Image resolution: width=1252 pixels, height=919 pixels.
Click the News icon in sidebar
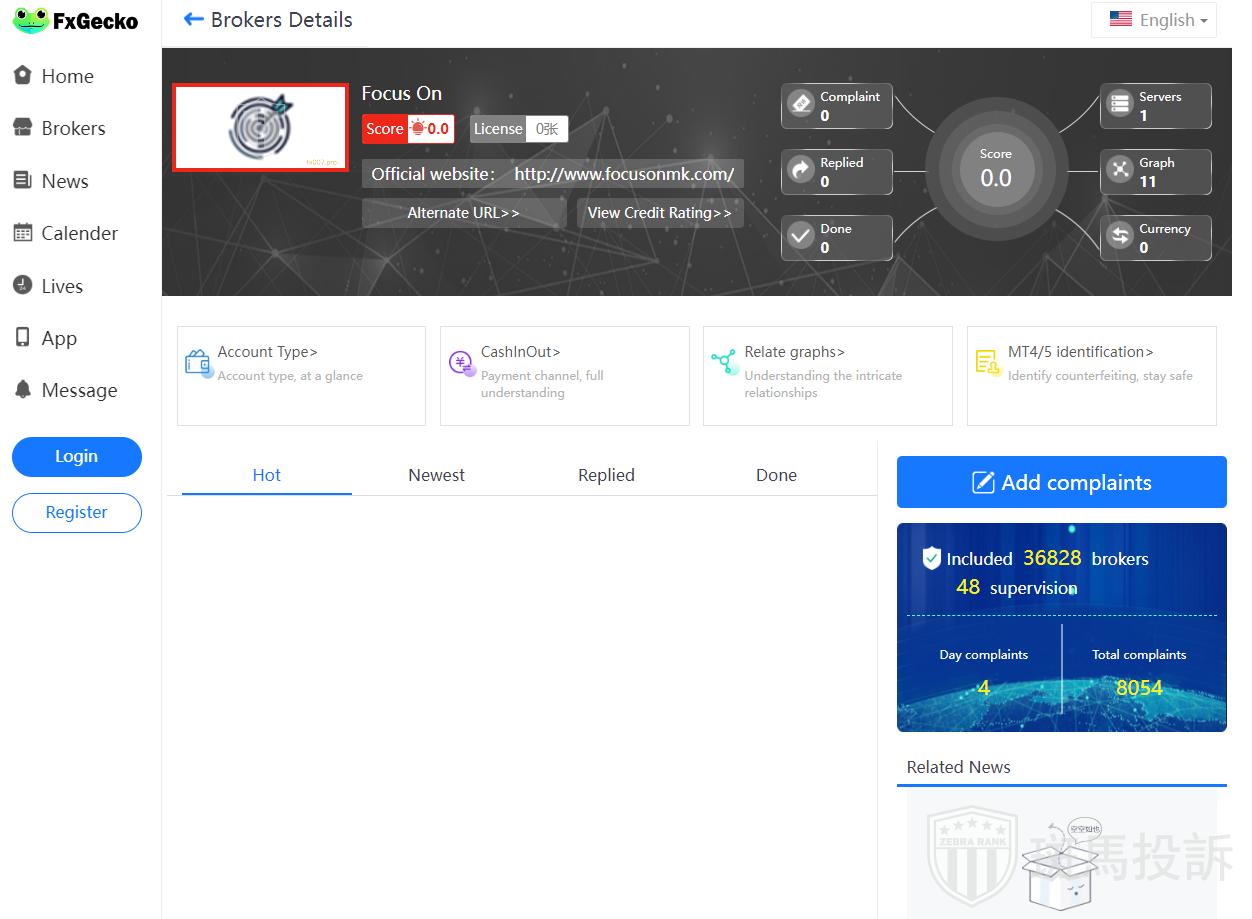click(22, 181)
